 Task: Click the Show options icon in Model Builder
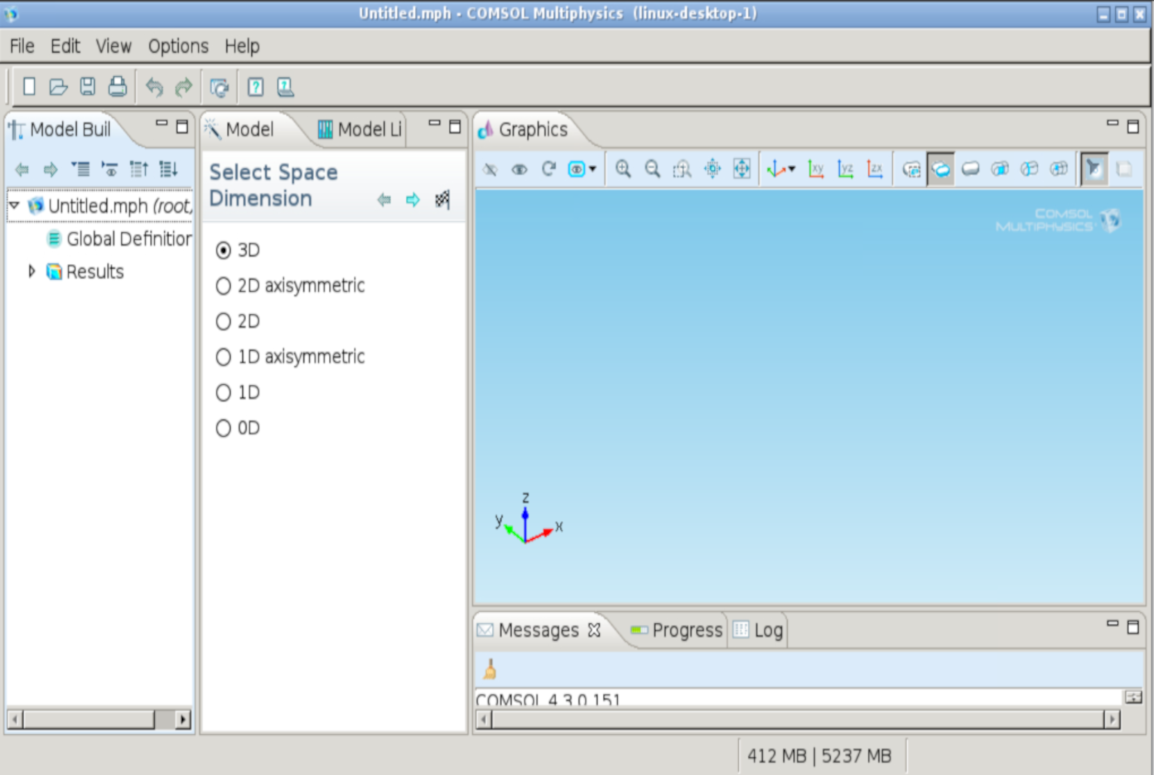pyautogui.click(x=110, y=169)
